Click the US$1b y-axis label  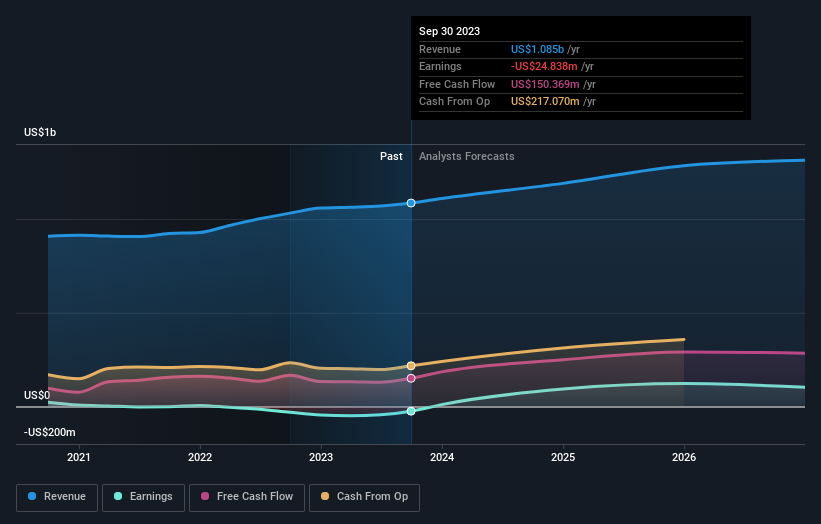coord(40,132)
